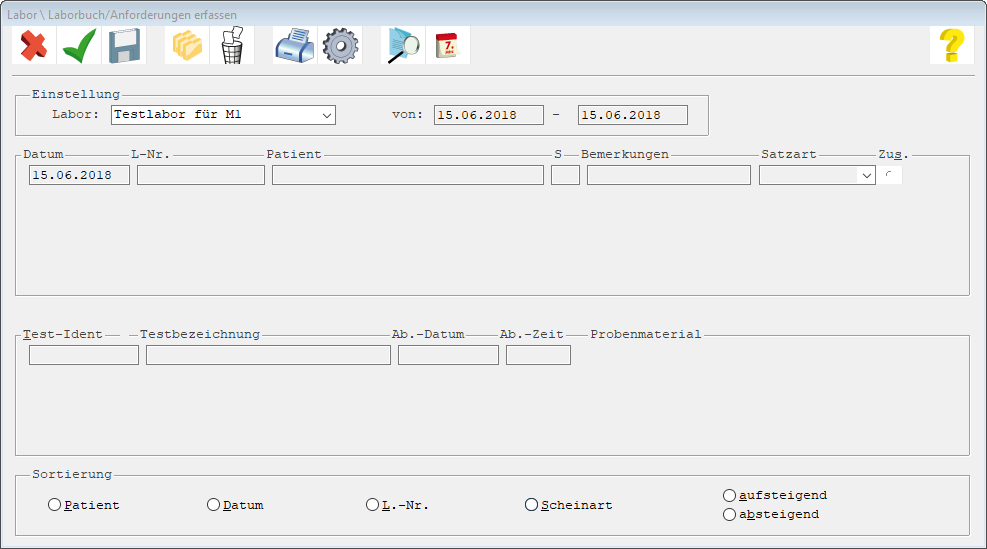Click the trash bin delete icon
This screenshot has width=987, height=549.
point(232,45)
